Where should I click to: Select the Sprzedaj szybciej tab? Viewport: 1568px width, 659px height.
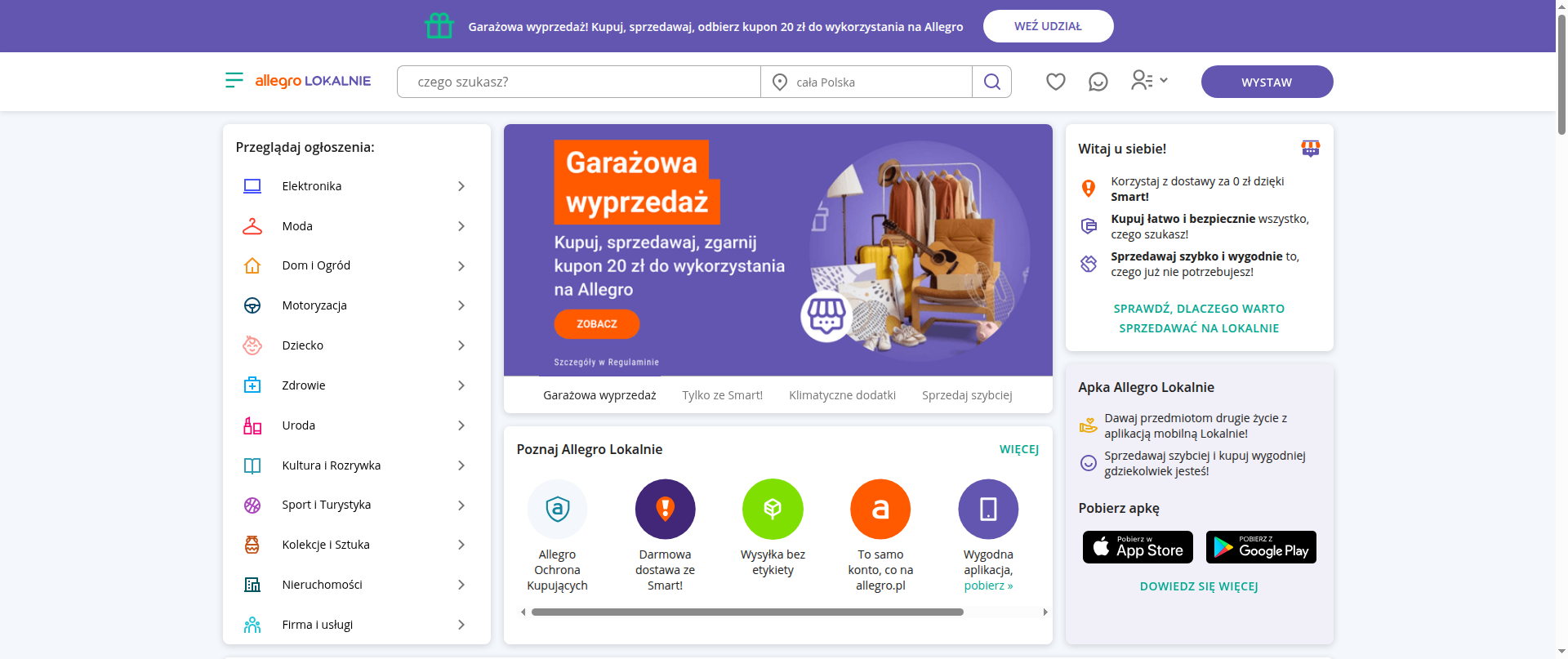point(967,395)
